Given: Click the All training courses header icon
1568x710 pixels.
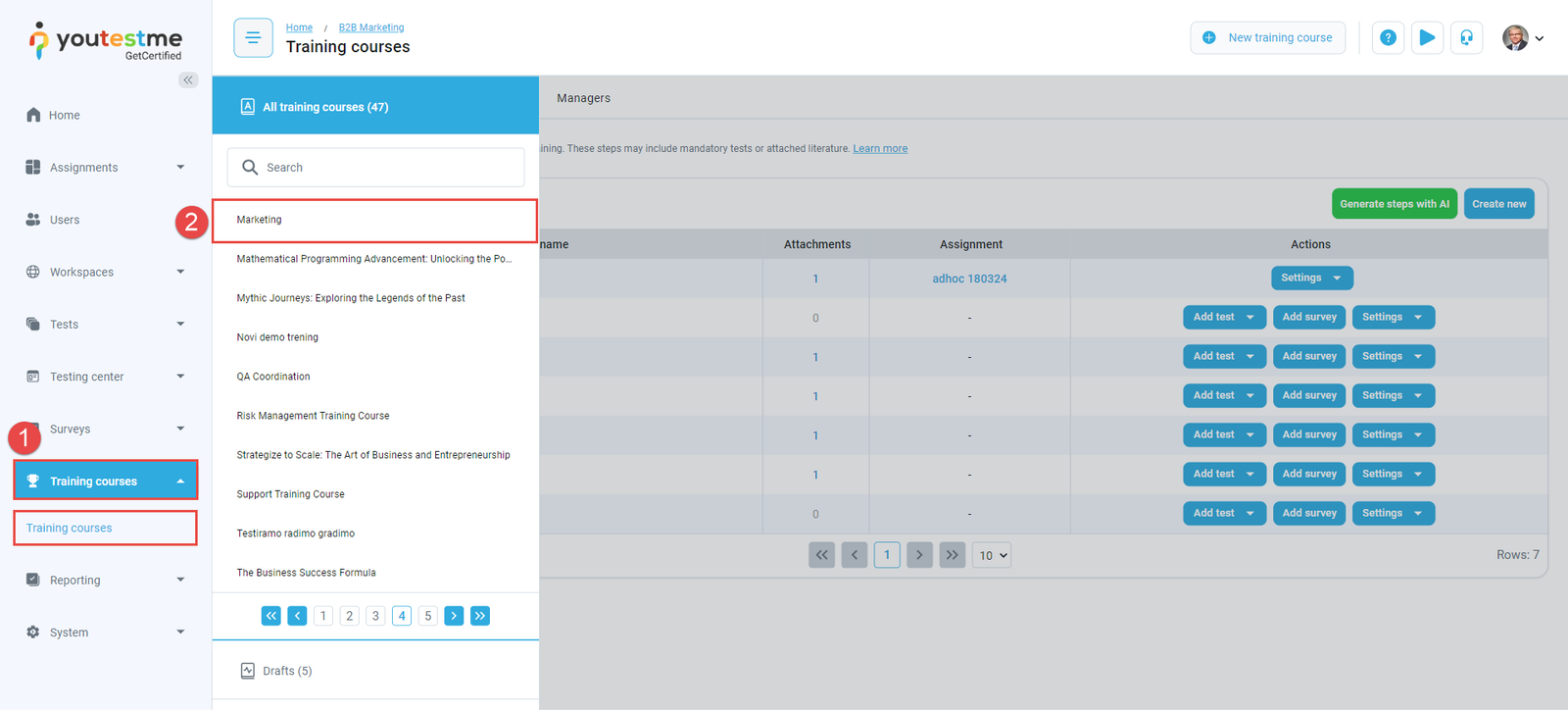Looking at the screenshot, I should (248, 107).
